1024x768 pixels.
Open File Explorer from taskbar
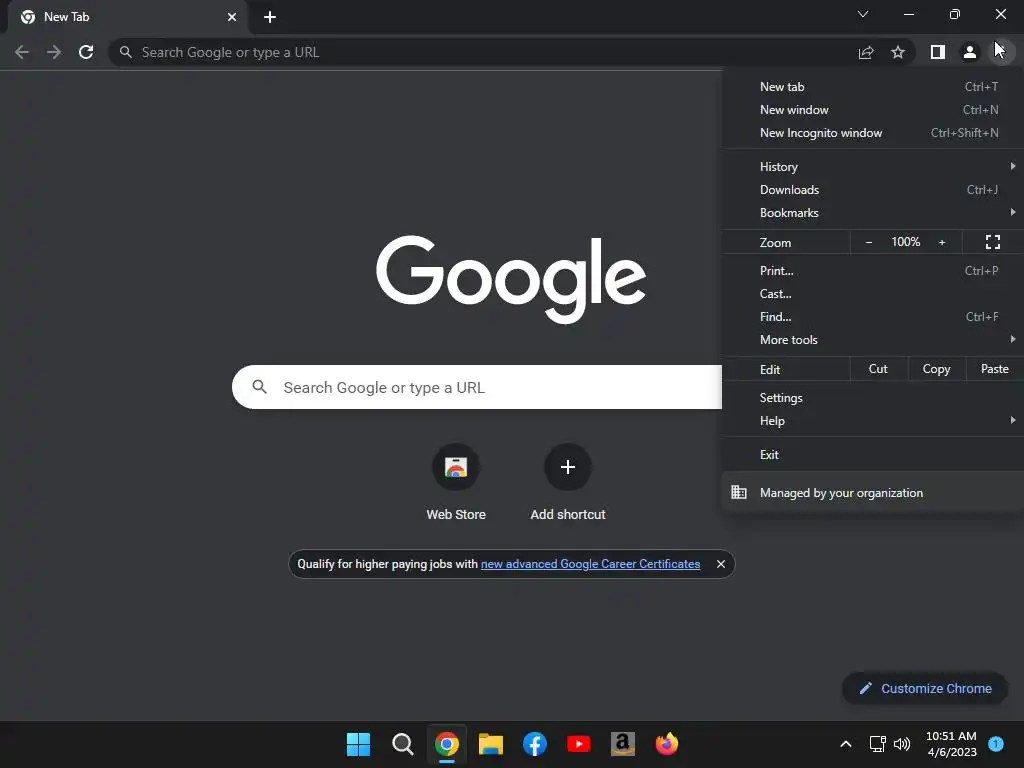(x=490, y=744)
